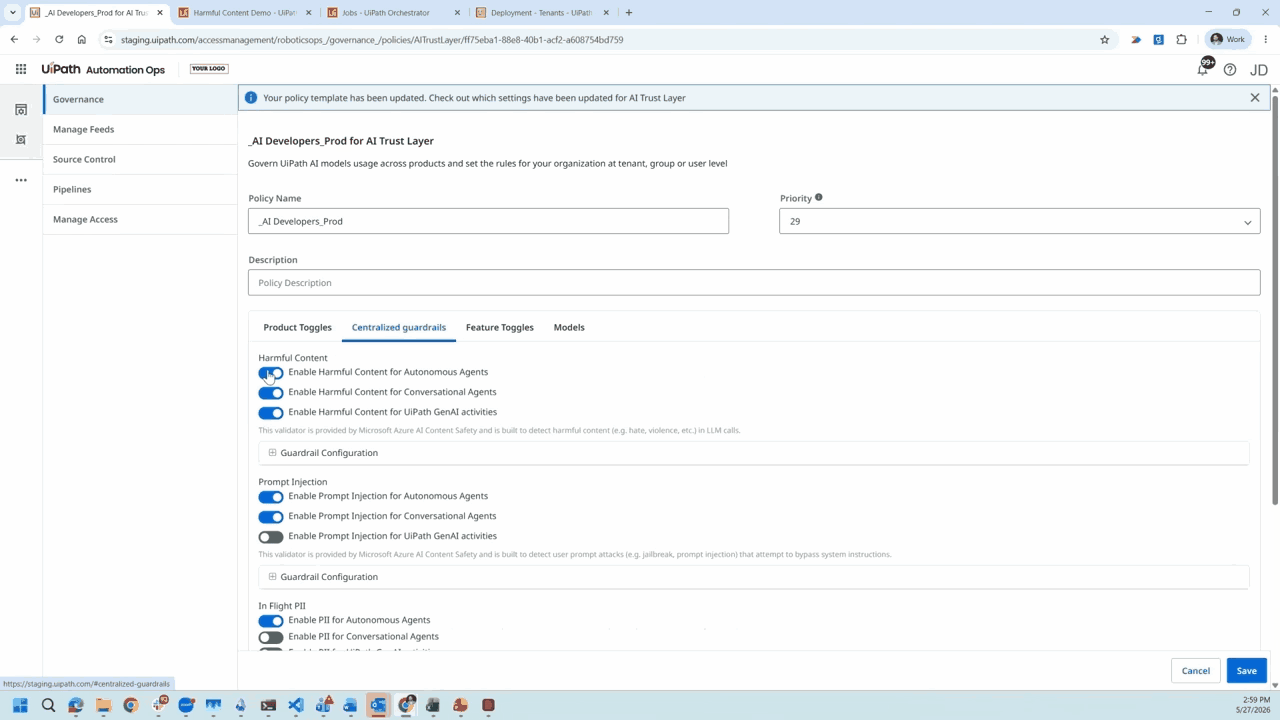Click the Policy Name input field

[488, 221]
